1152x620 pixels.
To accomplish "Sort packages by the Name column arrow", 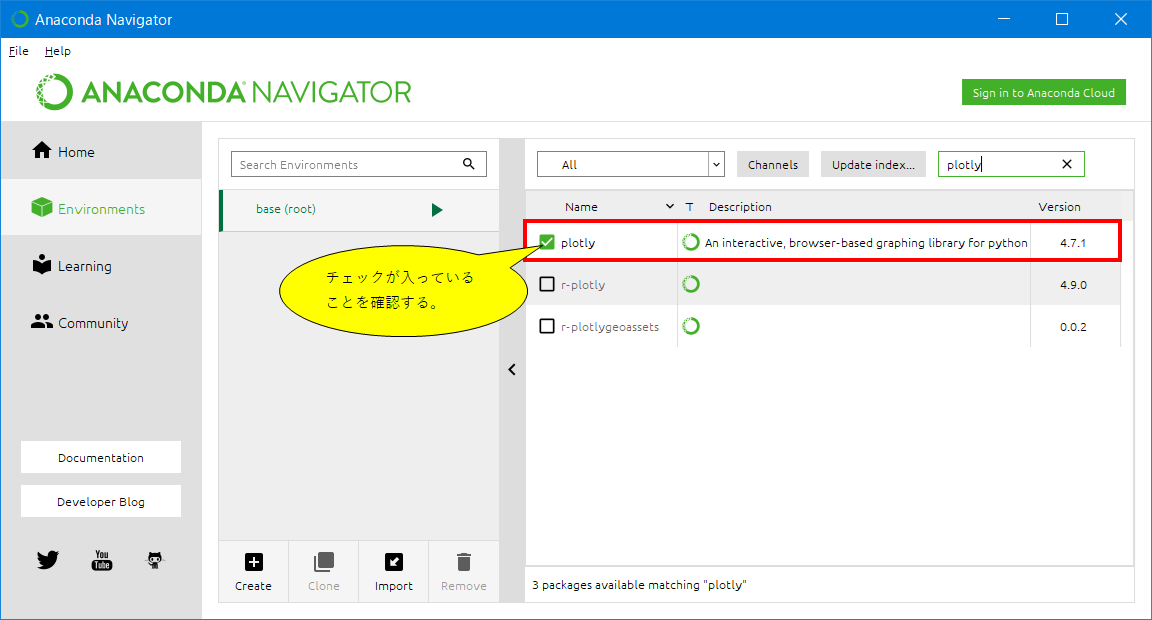I will point(669,206).
